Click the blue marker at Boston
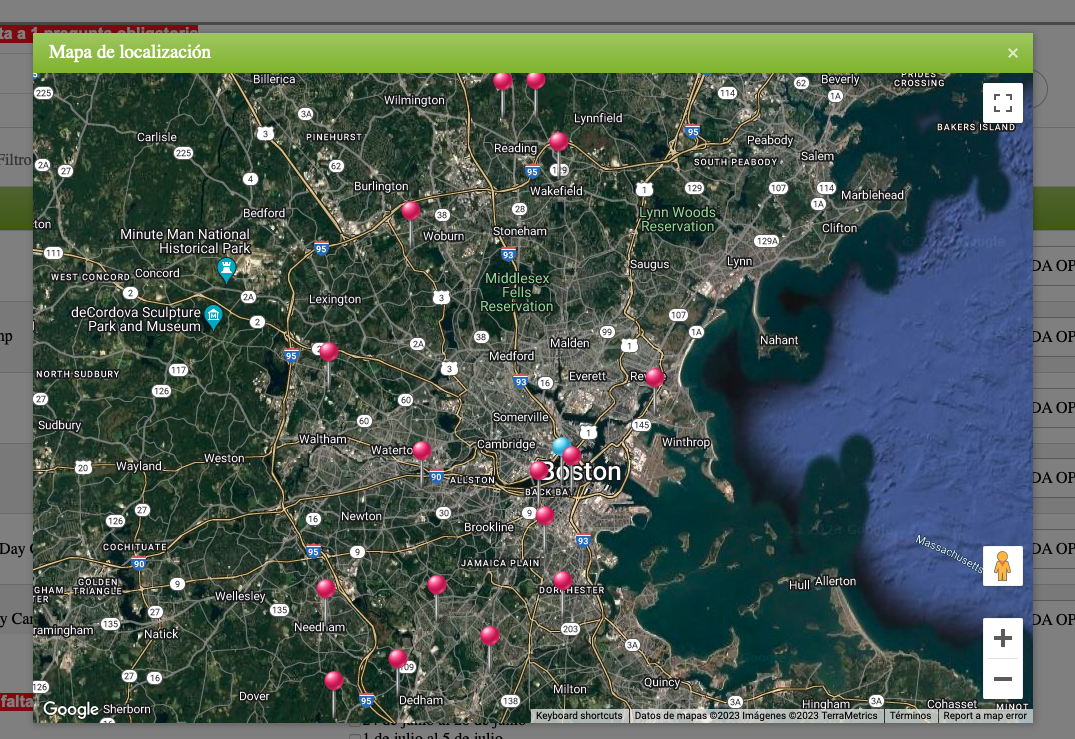 click(x=562, y=447)
